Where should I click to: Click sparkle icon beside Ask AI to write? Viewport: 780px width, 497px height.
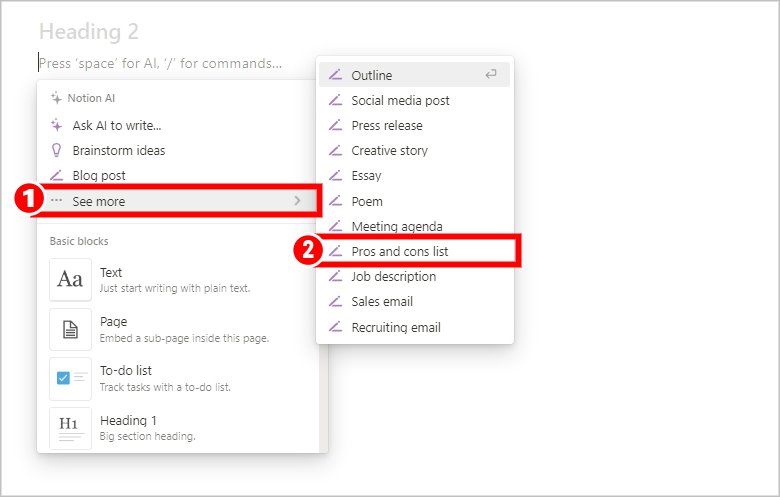57,125
